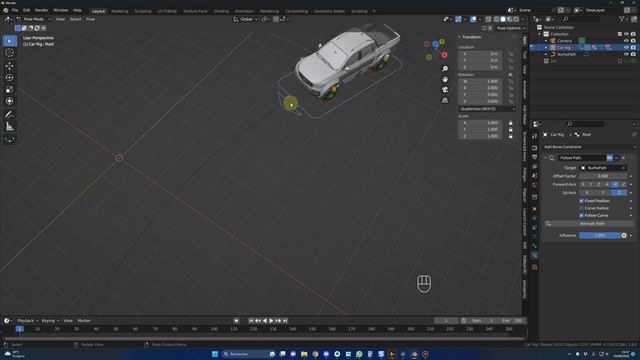Select the Transform tool

click(x=10, y=101)
